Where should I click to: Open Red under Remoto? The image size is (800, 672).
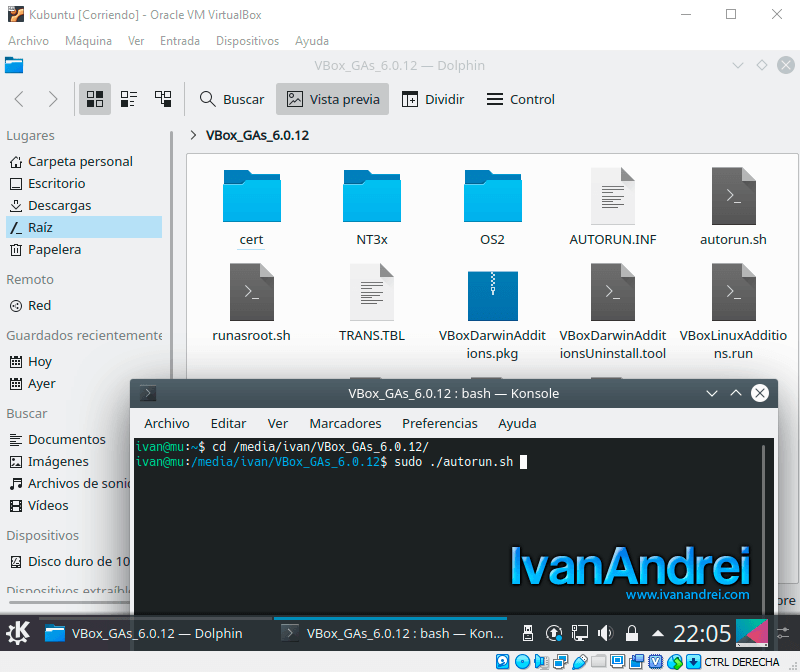pos(84,306)
